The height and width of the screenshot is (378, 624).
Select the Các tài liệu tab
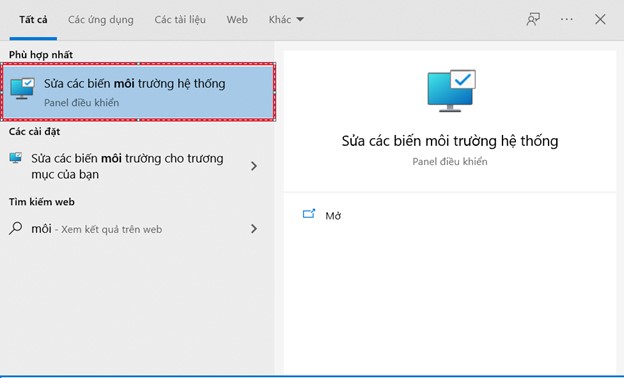(180, 20)
